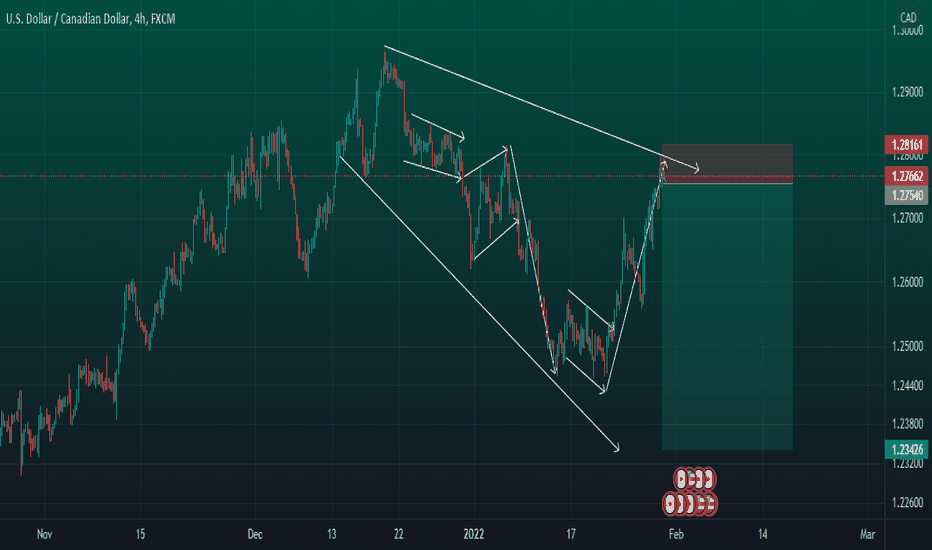The height and width of the screenshot is (550, 932).
Task: Click the 1.22600 price axis label
Action: point(908,503)
